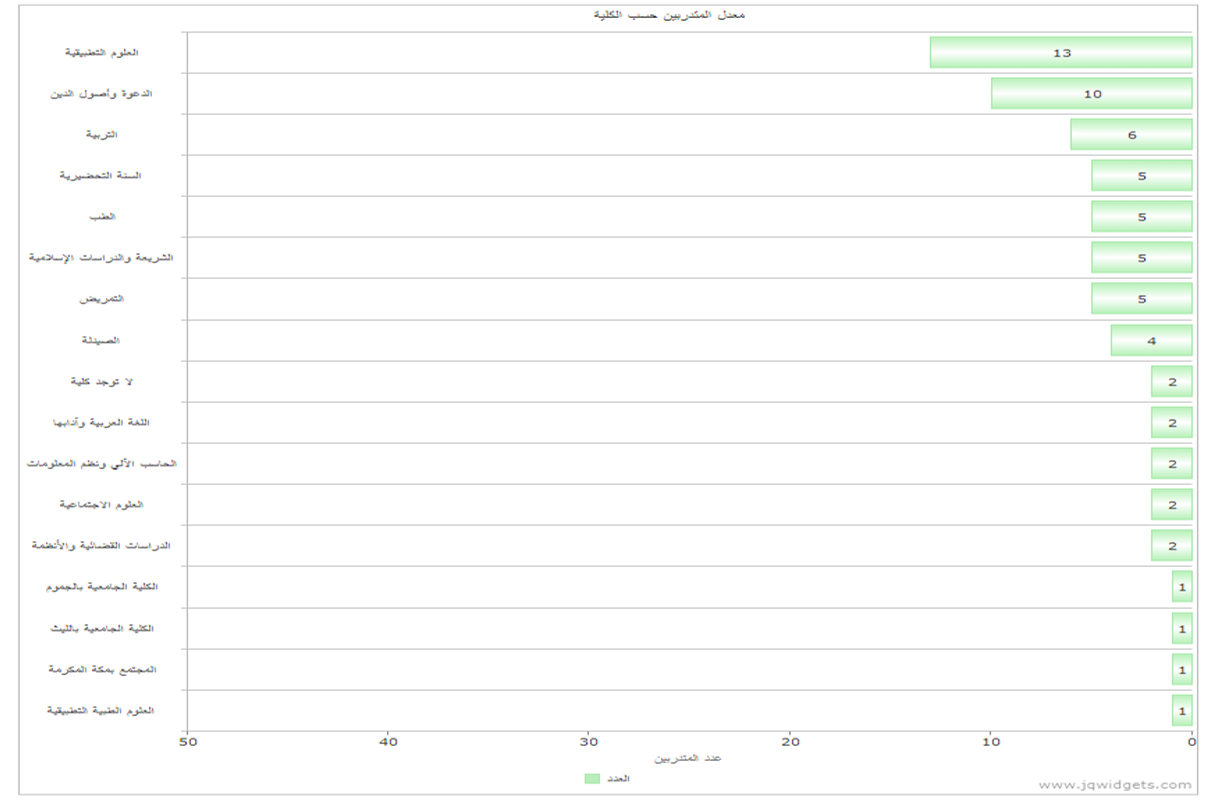Click the العلوم الطبية التطبيقية bar
This screenshot has width=1215, height=808.
click(x=1182, y=710)
